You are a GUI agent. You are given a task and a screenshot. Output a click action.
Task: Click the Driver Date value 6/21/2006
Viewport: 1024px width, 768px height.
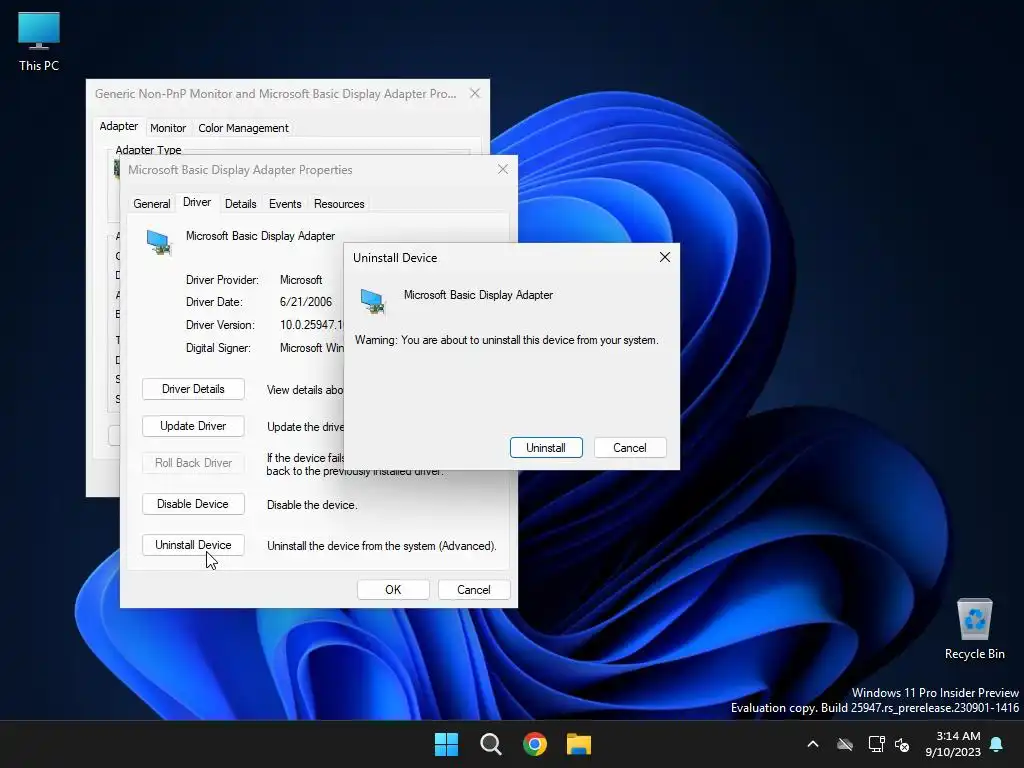306,302
